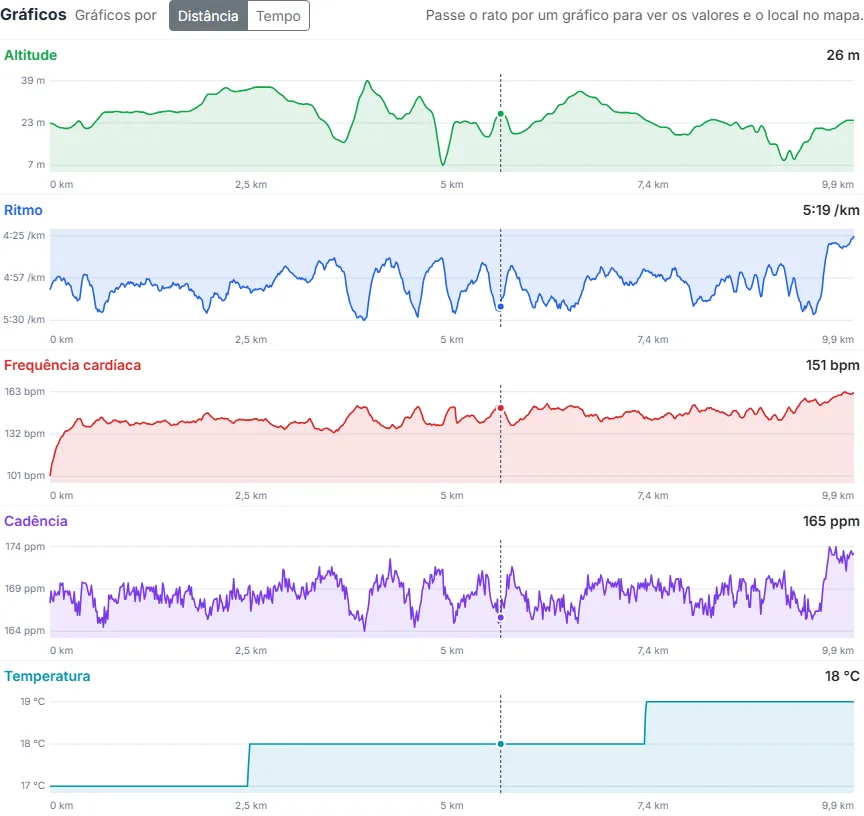864x816 pixels.
Task: Click the '7 m' axis label
Action: coord(36,165)
